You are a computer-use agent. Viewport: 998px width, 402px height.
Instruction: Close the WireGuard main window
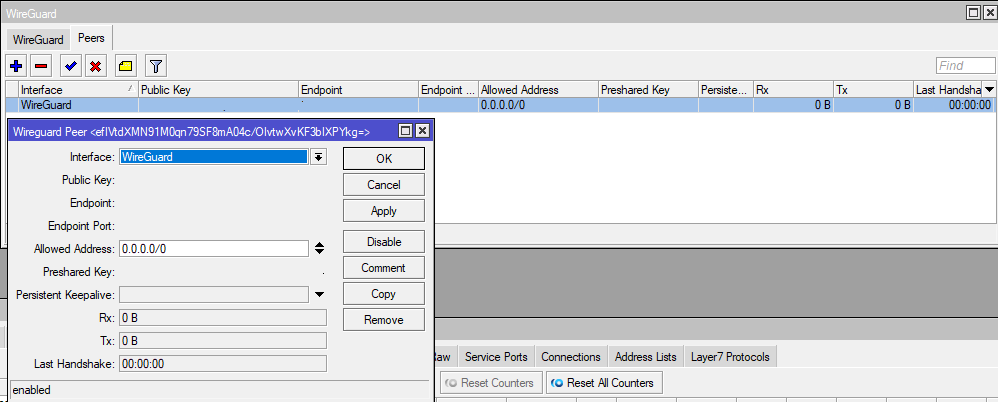988,12
